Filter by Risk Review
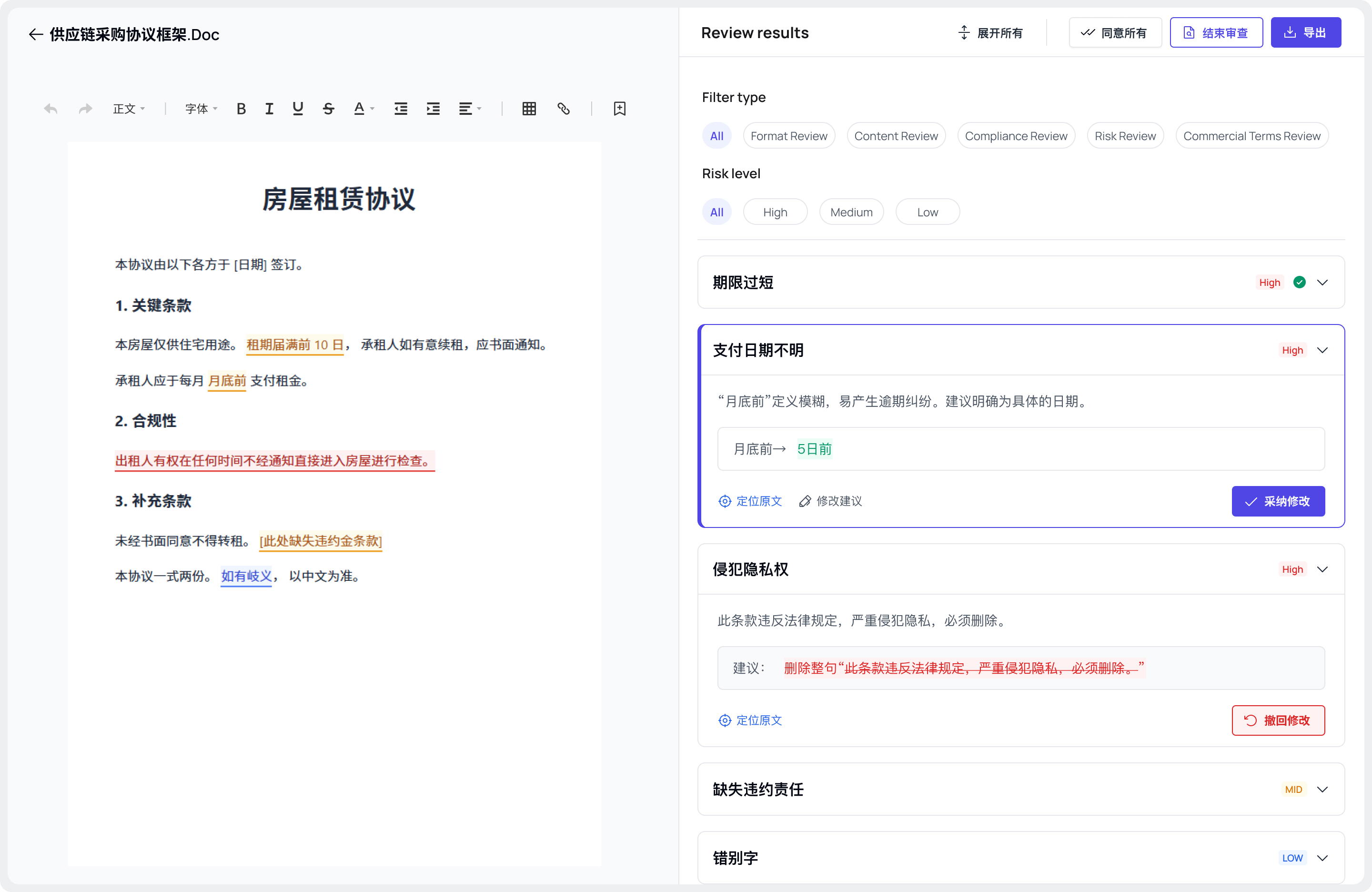 coord(1125,136)
